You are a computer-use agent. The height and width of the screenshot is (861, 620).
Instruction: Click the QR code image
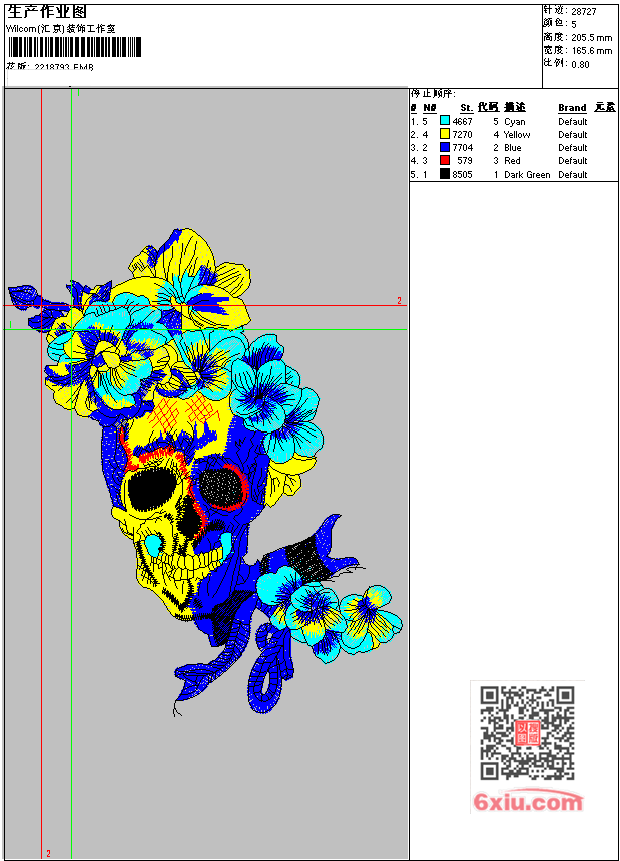coord(527,733)
